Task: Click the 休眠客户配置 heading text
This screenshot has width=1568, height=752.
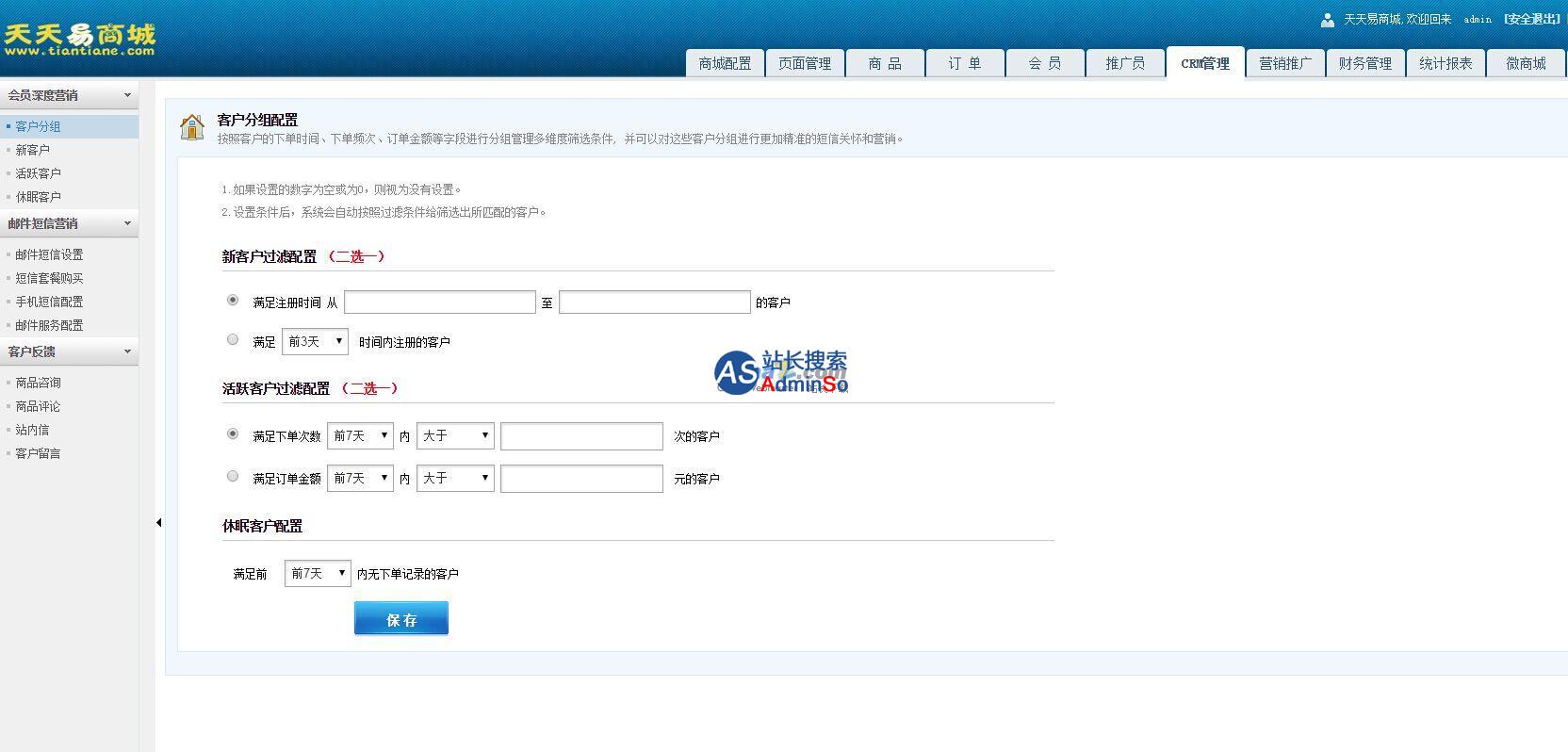Action: pos(262,526)
